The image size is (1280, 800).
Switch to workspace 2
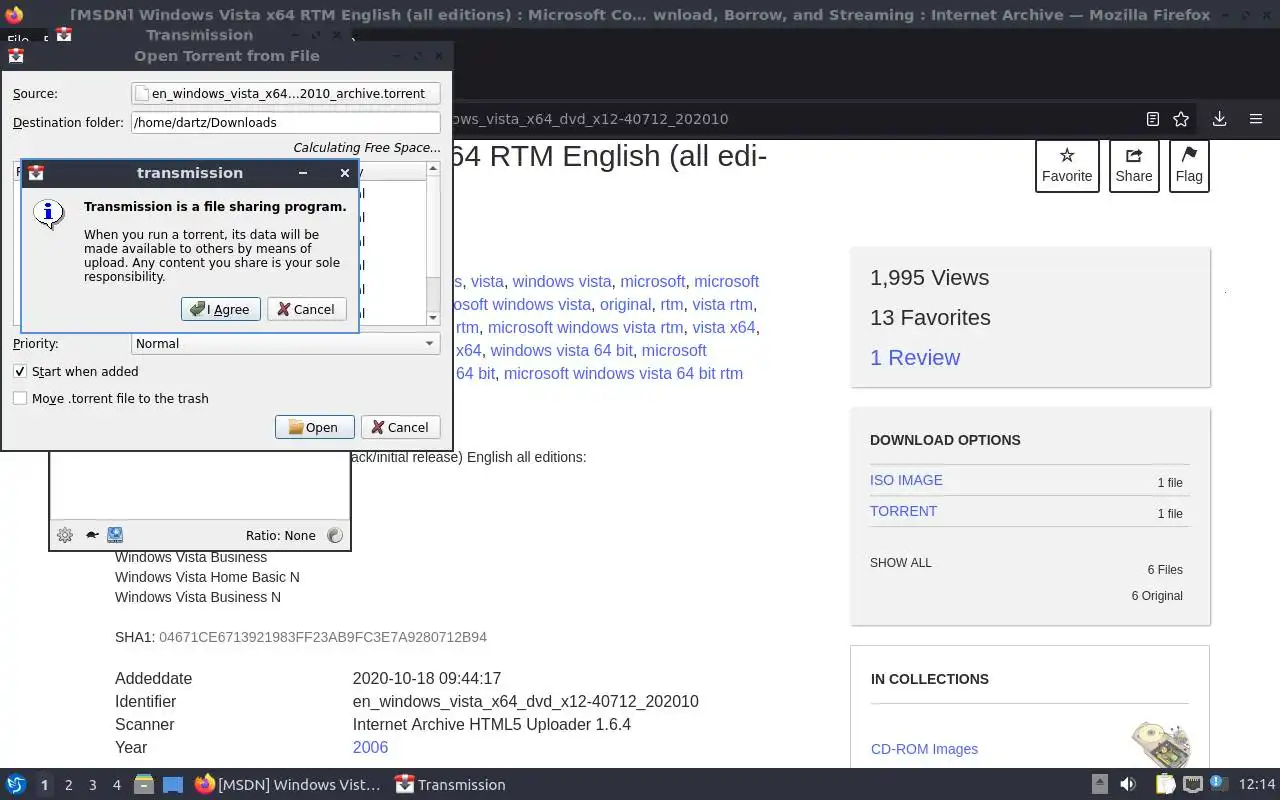coord(68,785)
